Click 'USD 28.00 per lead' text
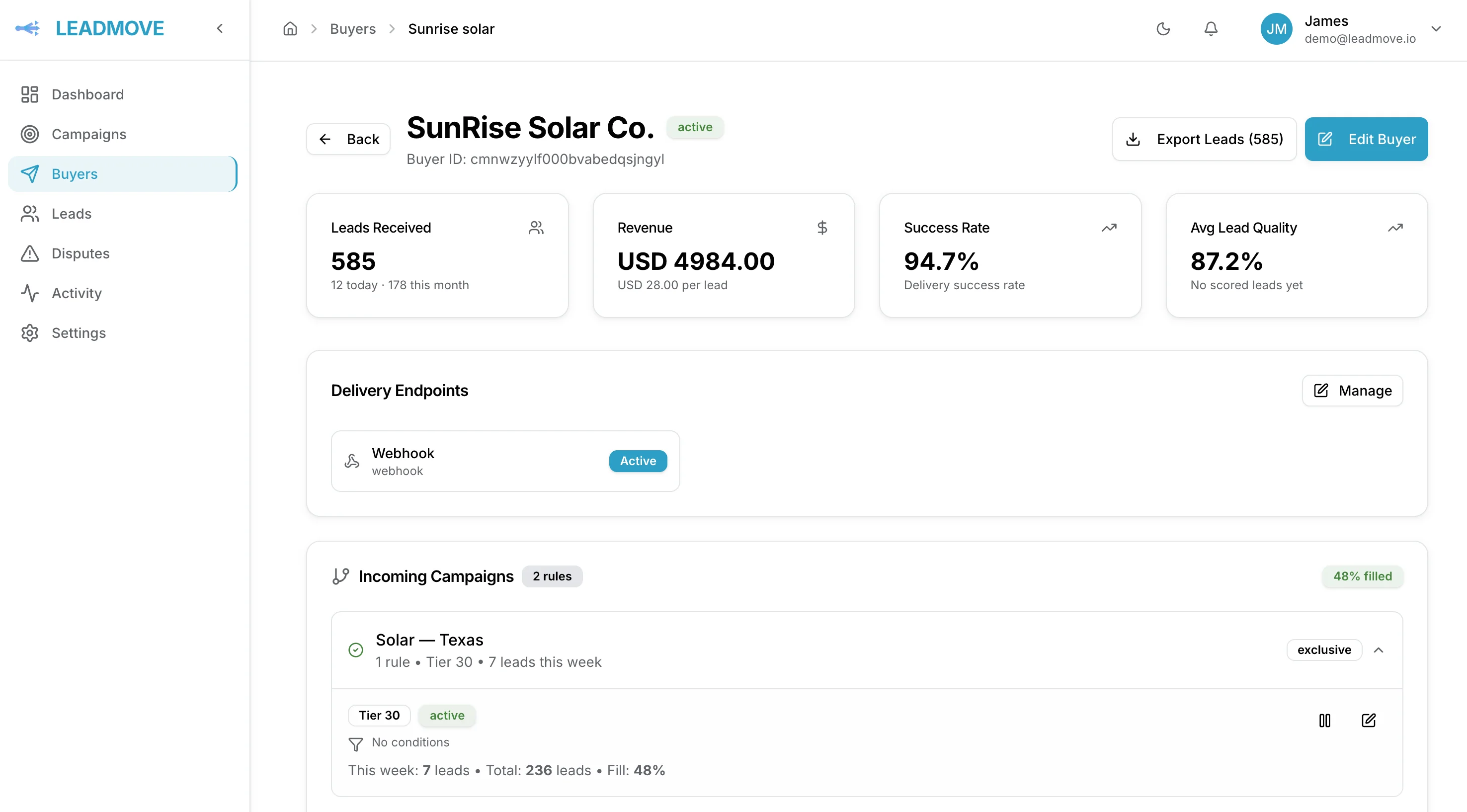Screen dimensions: 1467x812 pyautogui.click(x=672, y=285)
